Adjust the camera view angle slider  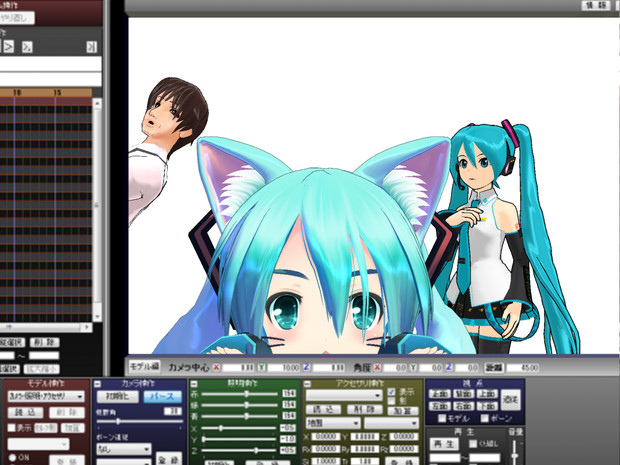click(x=140, y=422)
